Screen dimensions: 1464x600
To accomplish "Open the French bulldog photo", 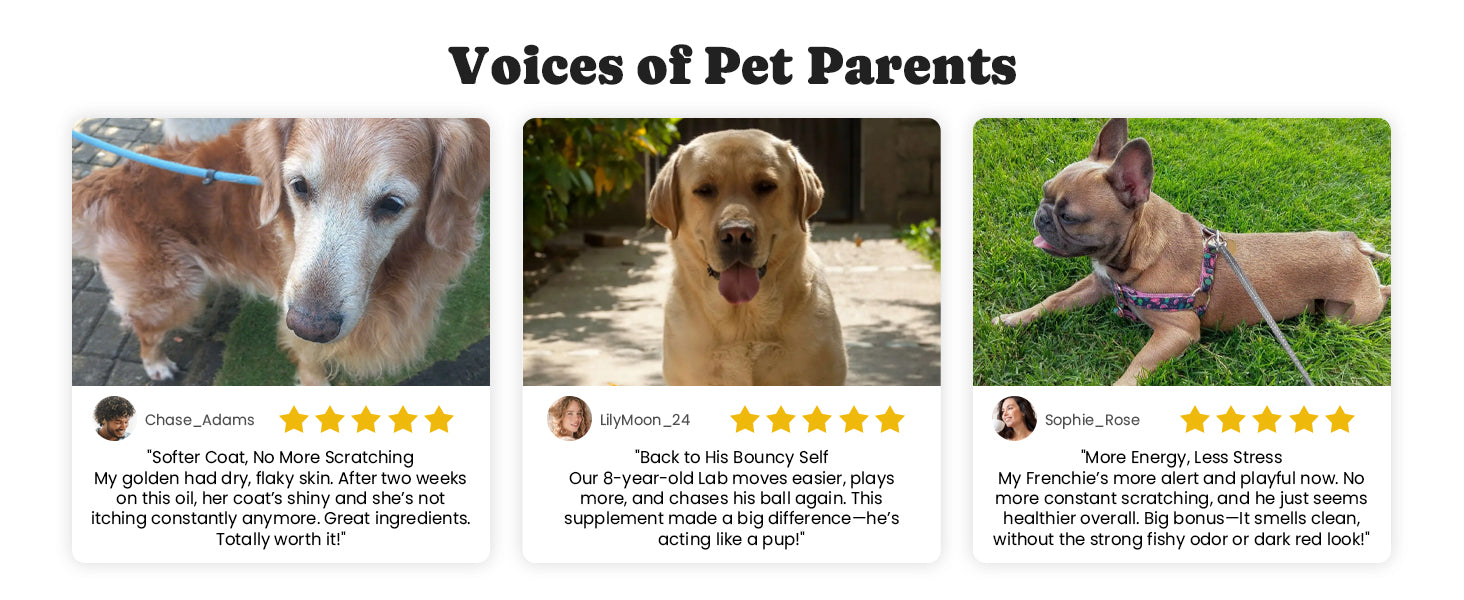I will pyautogui.click(x=1181, y=252).
